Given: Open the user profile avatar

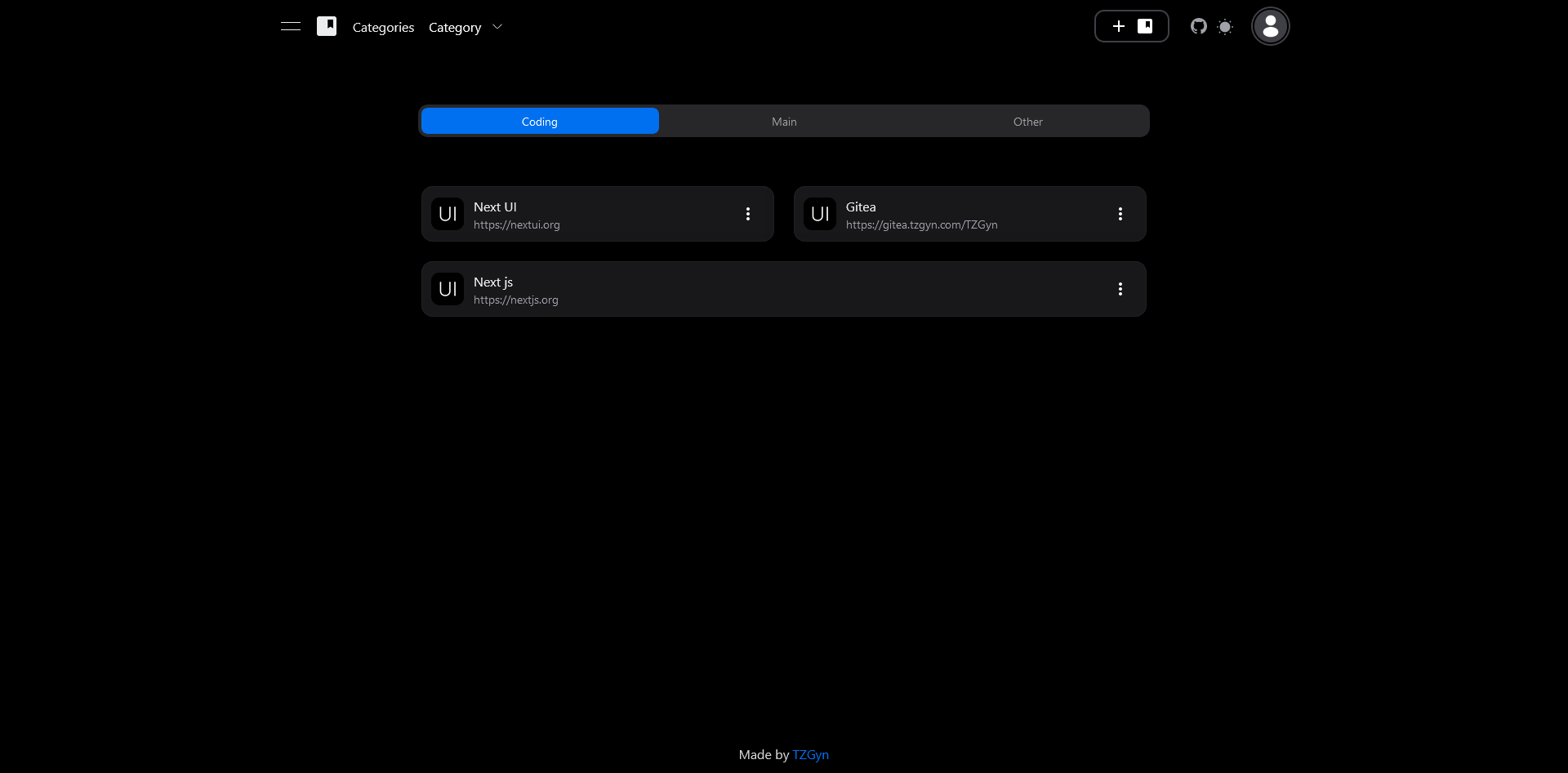Looking at the screenshot, I should click(x=1270, y=25).
